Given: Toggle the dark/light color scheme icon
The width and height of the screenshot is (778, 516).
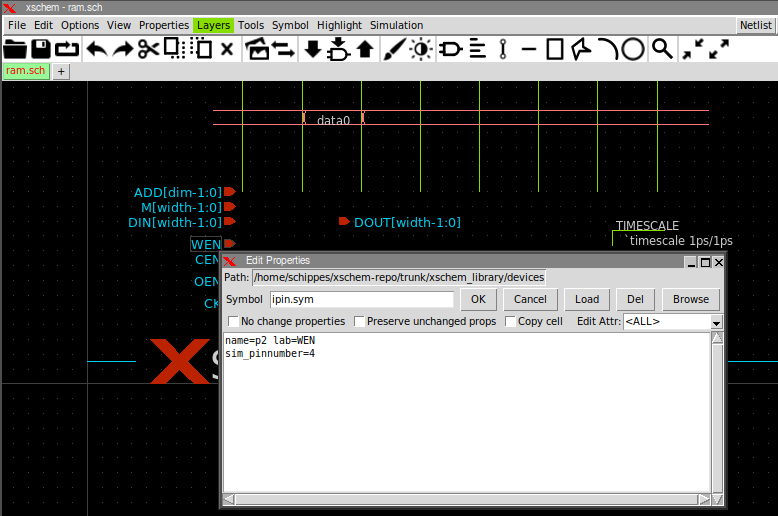Looking at the screenshot, I should pyautogui.click(x=421, y=48).
